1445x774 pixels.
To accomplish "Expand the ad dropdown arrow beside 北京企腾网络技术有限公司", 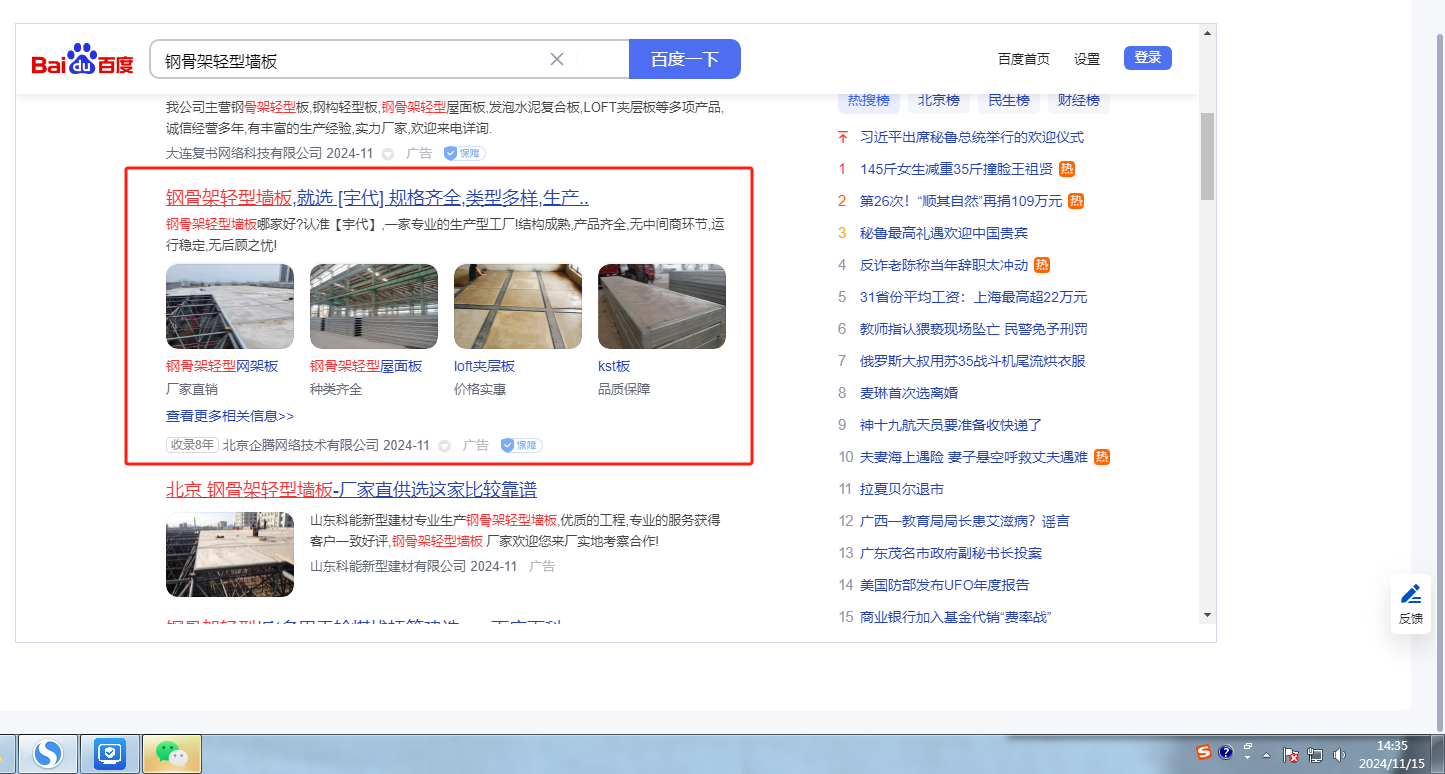I will pos(444,446).
